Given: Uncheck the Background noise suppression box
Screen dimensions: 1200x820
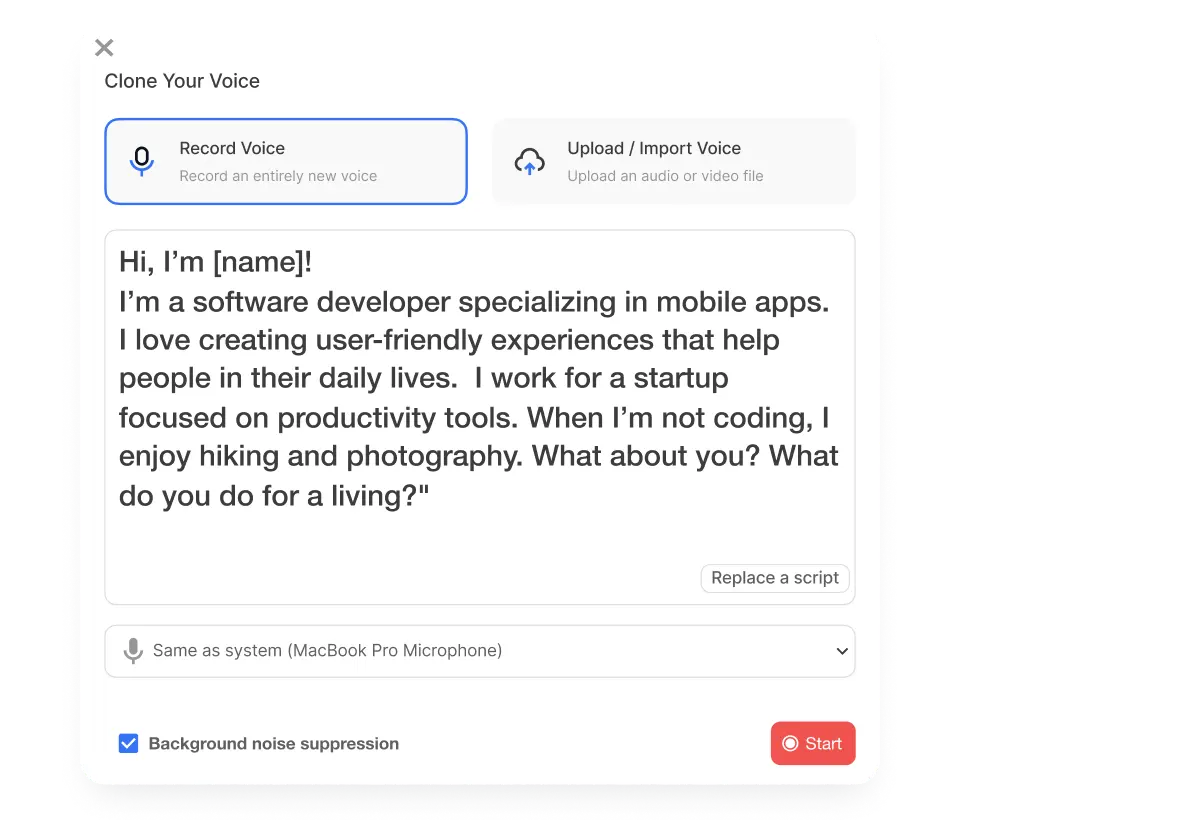Looking at the screenshot, I should [128, 743].
